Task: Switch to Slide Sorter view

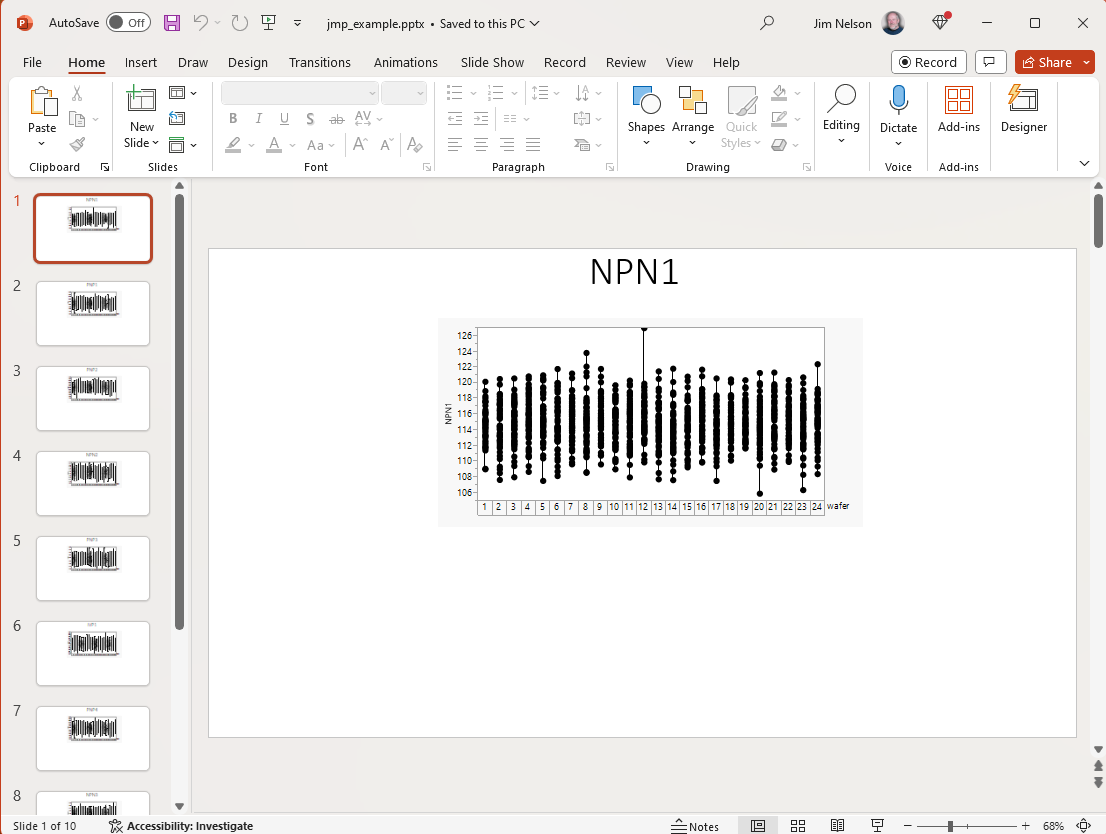Action: (x=798, y=826)
